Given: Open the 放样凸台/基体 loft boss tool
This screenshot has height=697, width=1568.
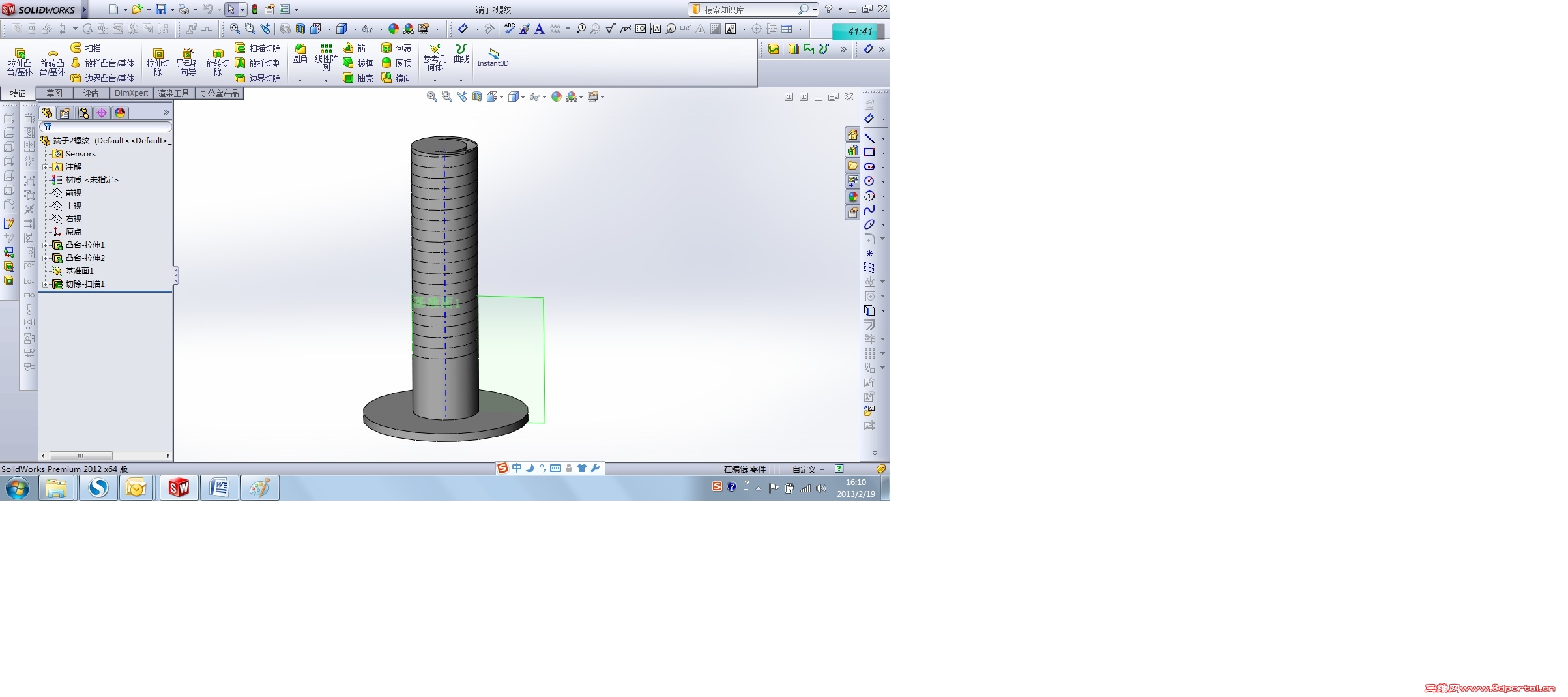Looking at the screenshot, I should tap(102, 63).
